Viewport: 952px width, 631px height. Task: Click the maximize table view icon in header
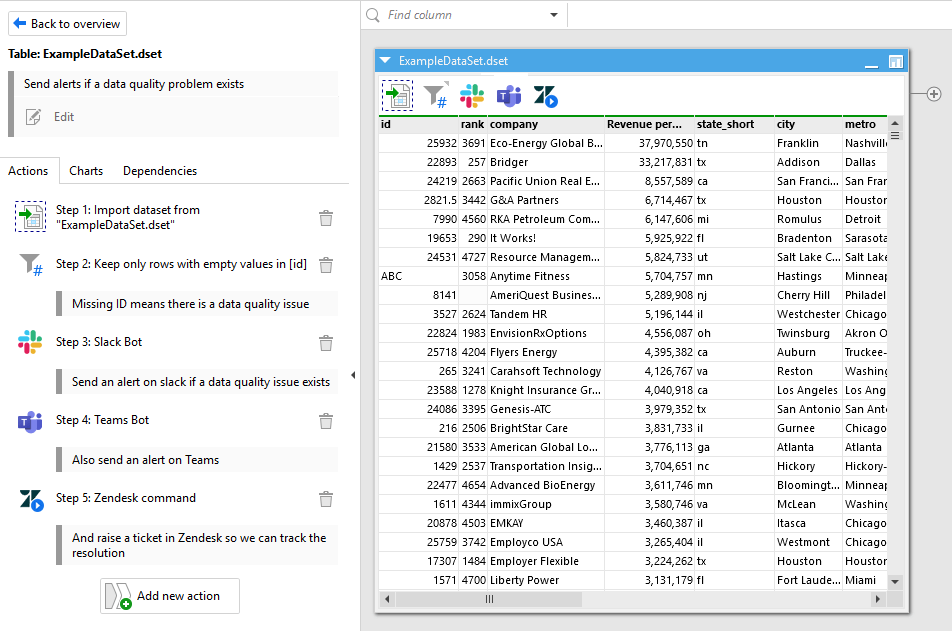click(896, 61)
